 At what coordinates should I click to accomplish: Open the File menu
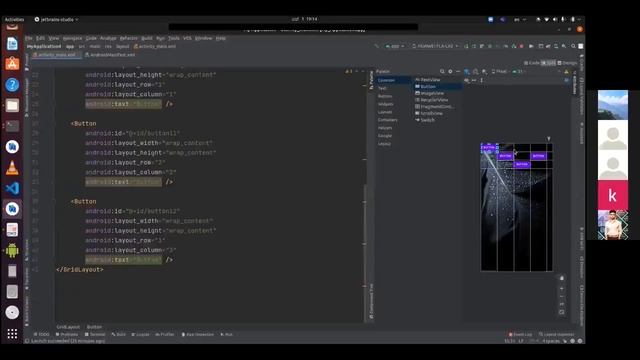coord(29,38)
